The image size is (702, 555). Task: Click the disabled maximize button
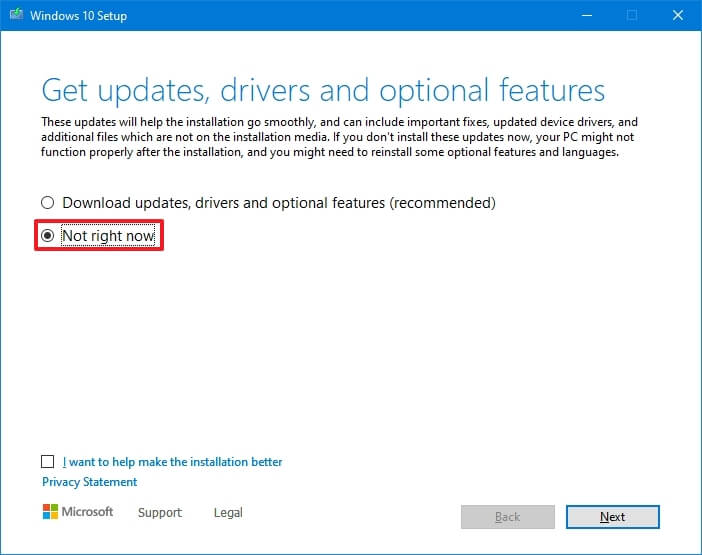pos(632,15)
